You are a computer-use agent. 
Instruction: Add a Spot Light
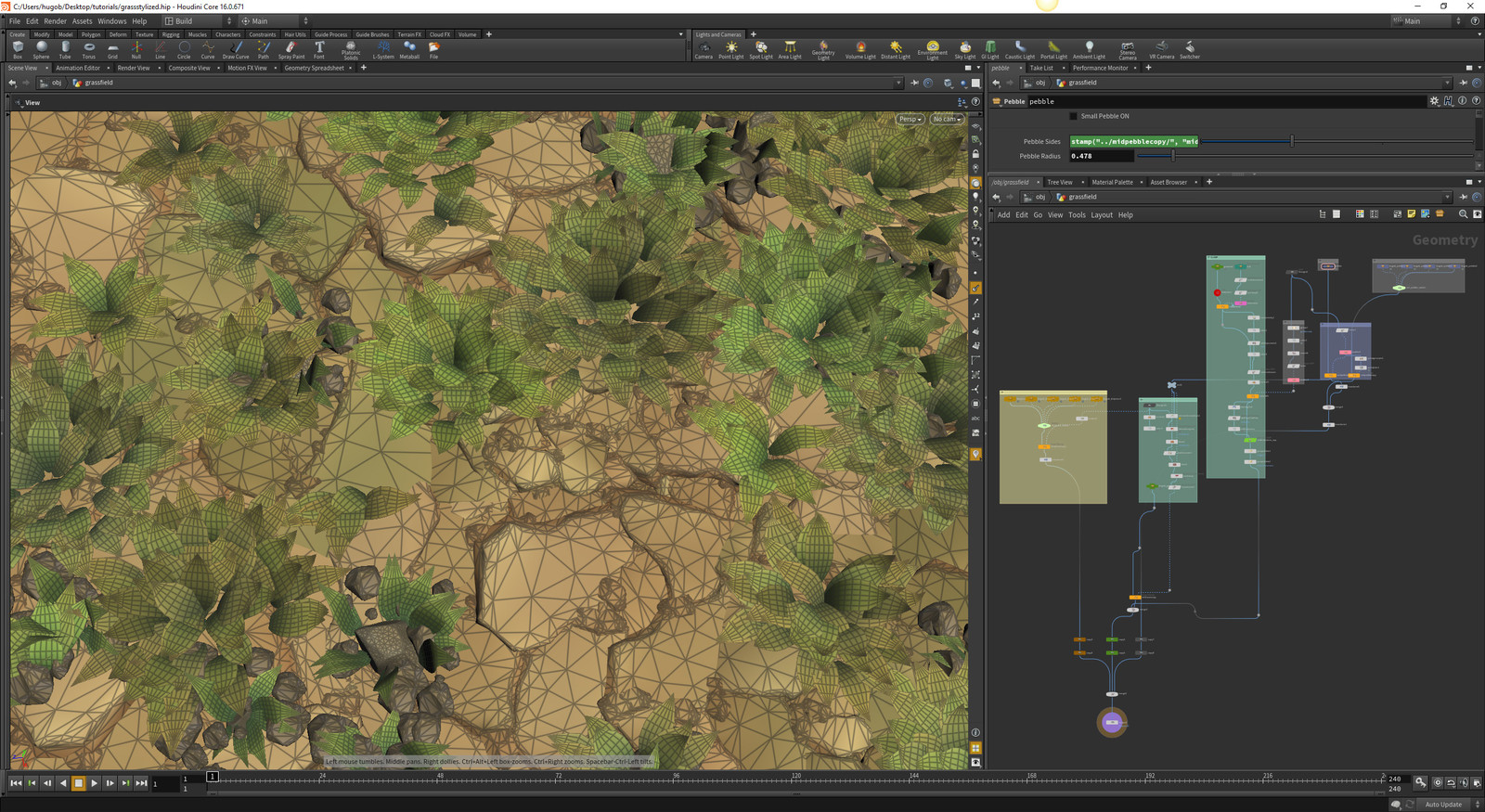(x=761, y=49)
